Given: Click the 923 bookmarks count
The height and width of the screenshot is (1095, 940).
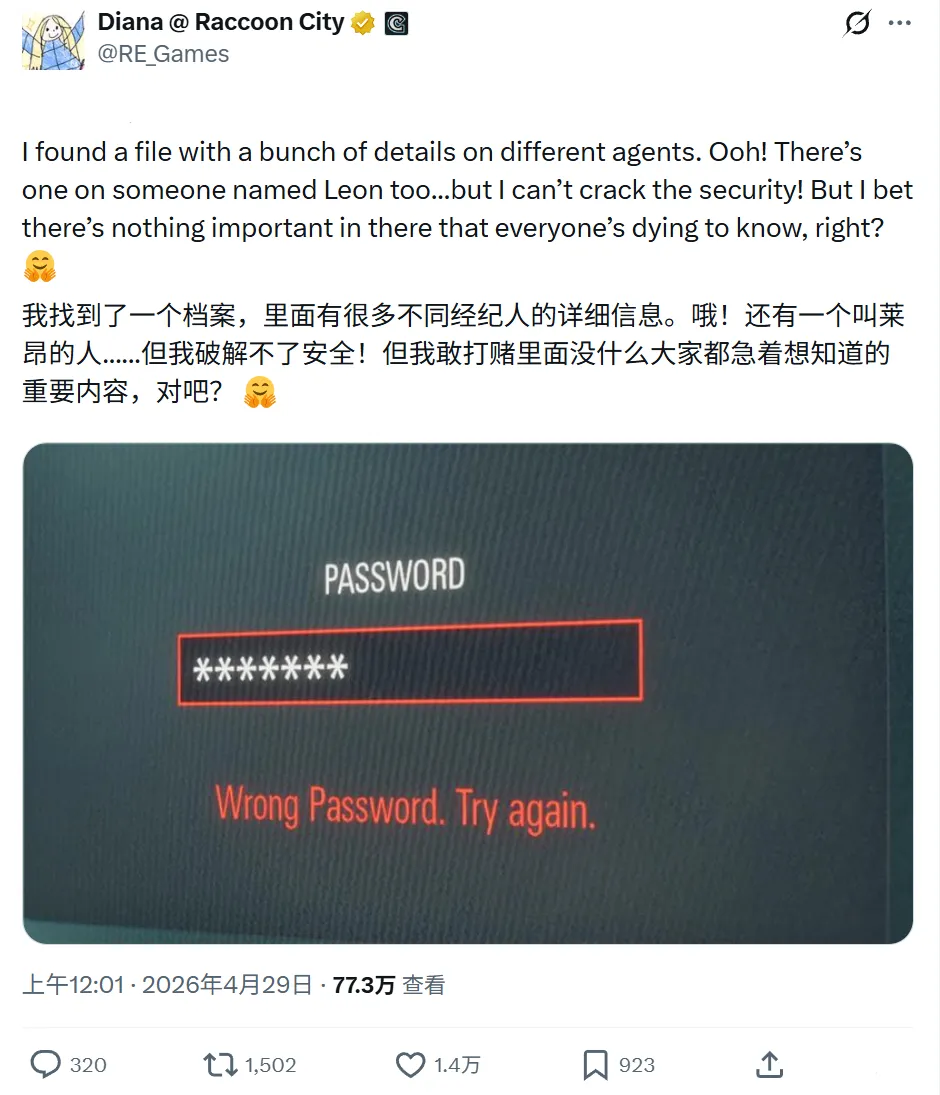Looking at the screenshot, I should 637,1065.
